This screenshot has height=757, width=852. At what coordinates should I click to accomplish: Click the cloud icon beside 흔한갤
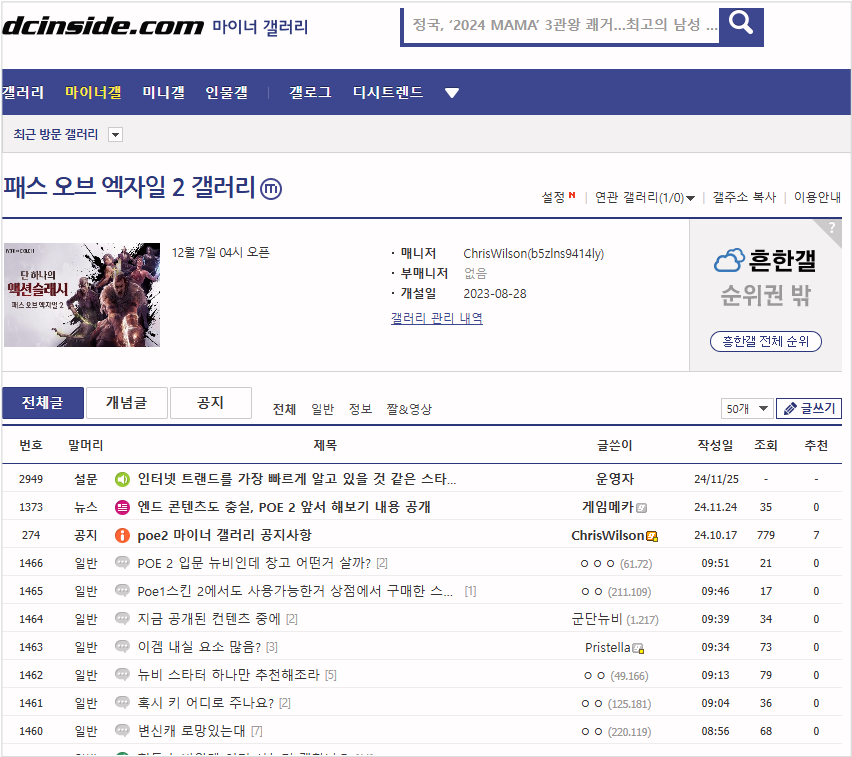tap(729, 260)
